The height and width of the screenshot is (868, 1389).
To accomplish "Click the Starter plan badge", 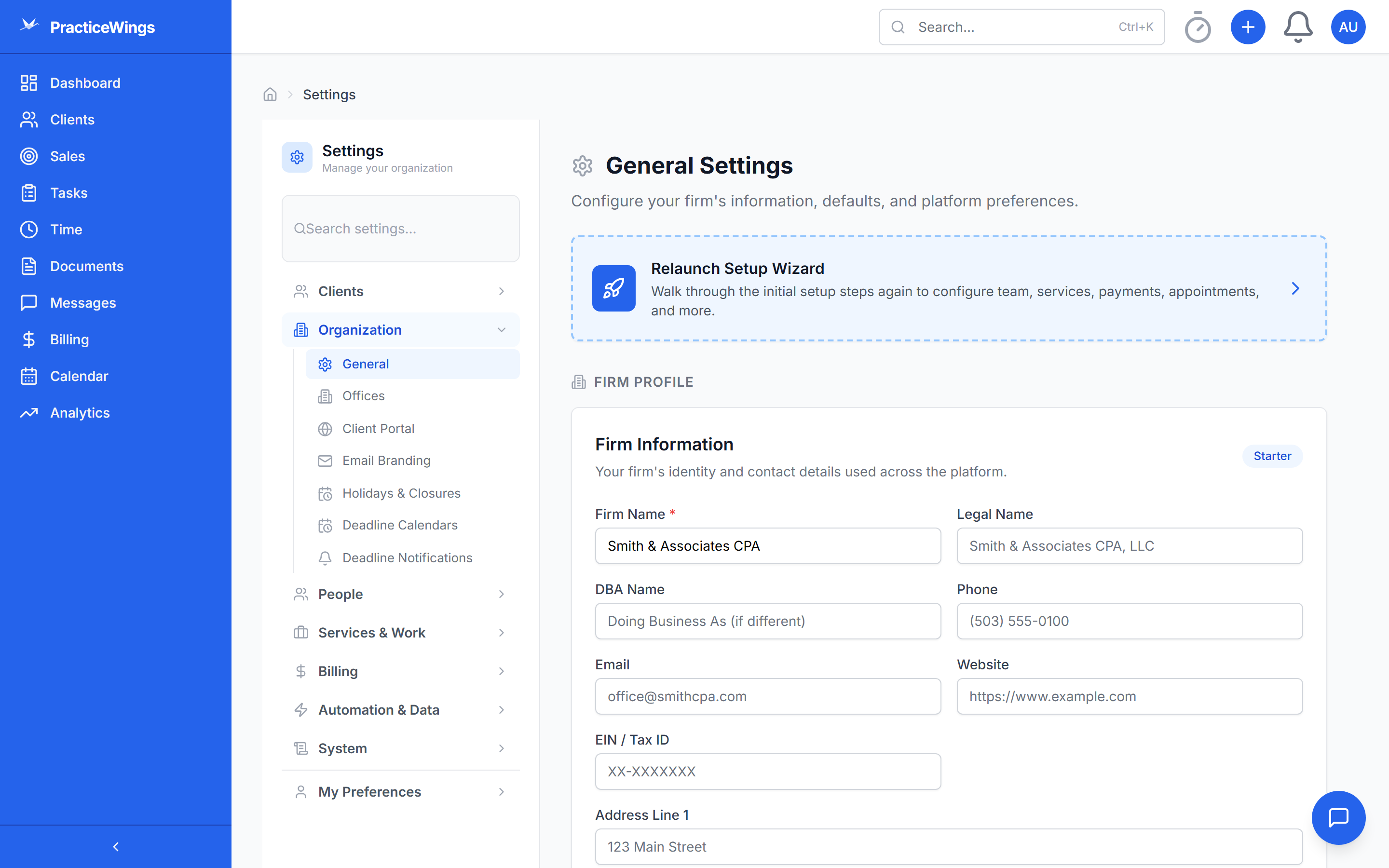I will [1272, 456].
